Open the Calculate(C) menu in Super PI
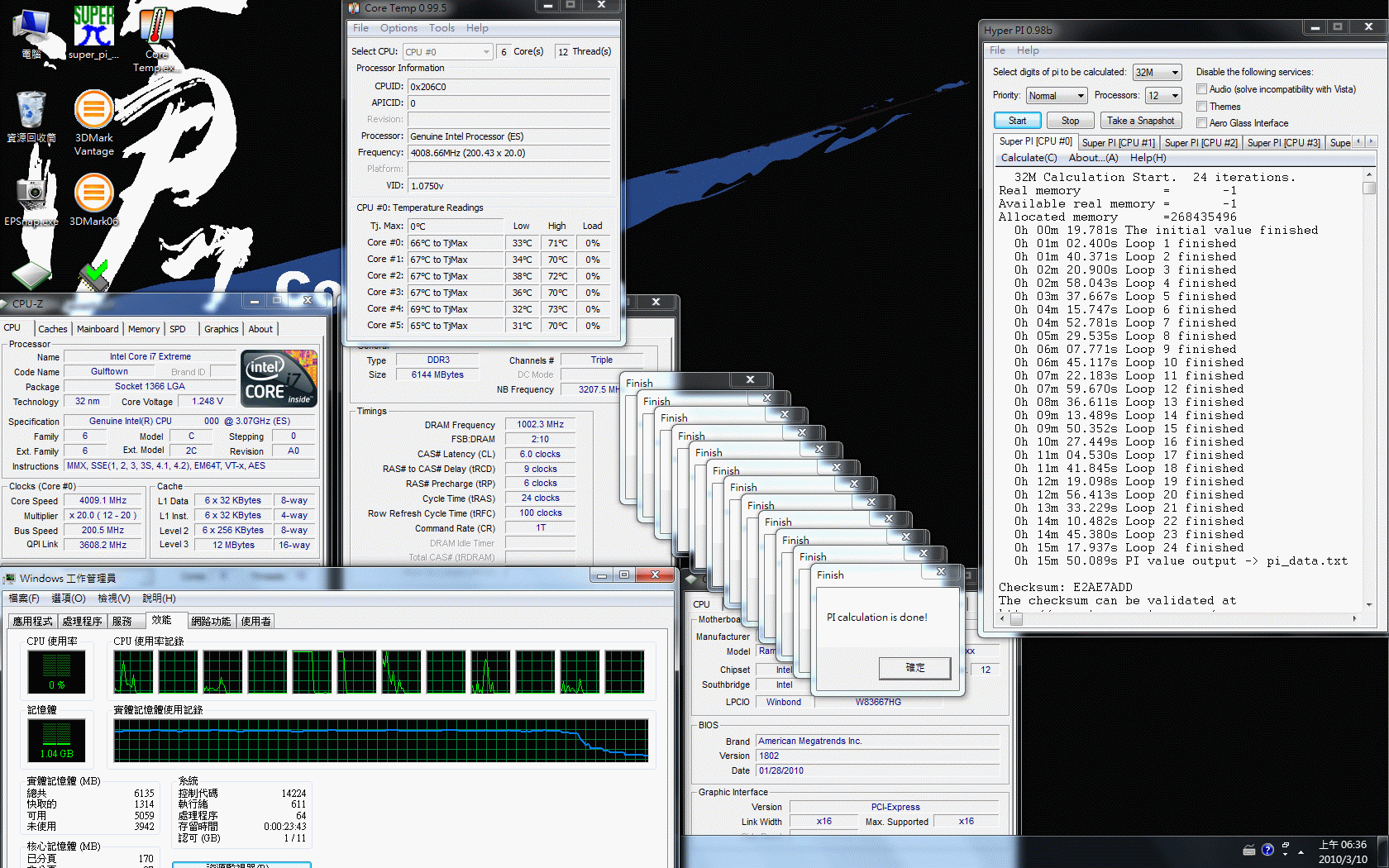Viewport: 1389px width, 868px height. 1029,158
